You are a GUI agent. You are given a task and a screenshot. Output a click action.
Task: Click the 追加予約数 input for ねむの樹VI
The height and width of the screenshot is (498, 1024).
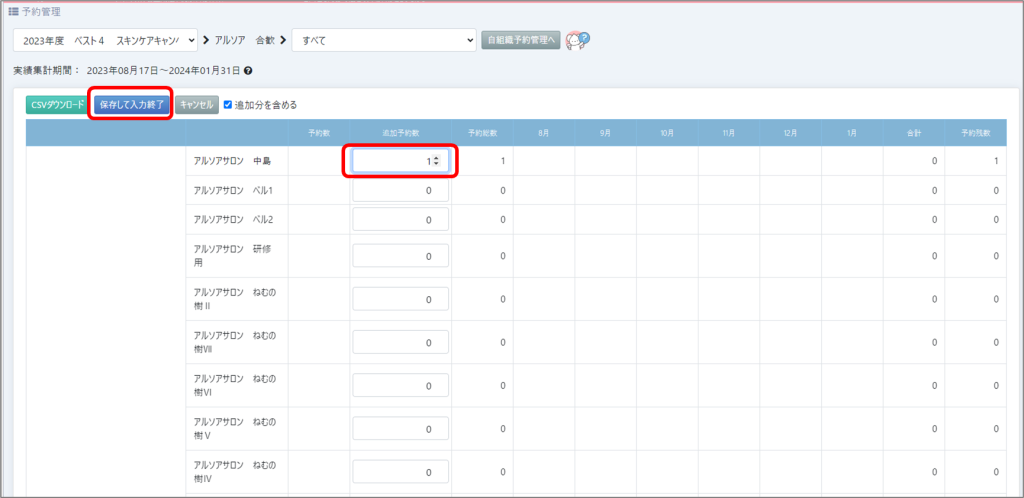point(400,385)
